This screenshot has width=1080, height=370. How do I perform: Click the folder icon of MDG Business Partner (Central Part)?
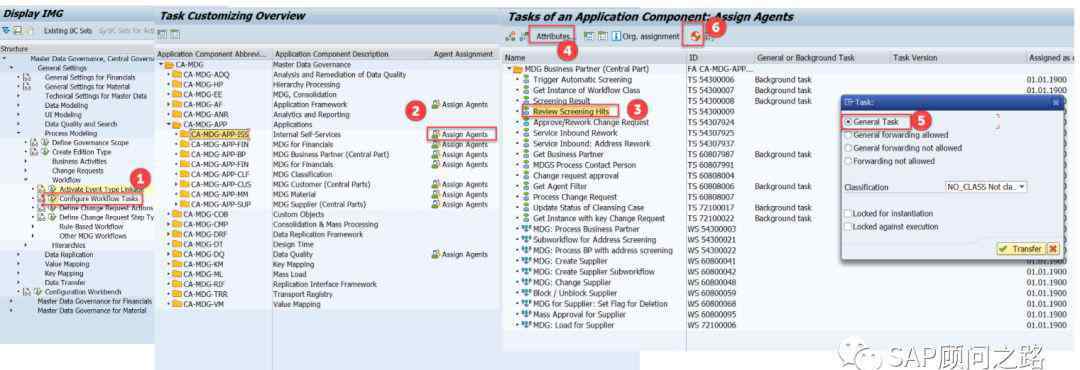tap(518, 70)
